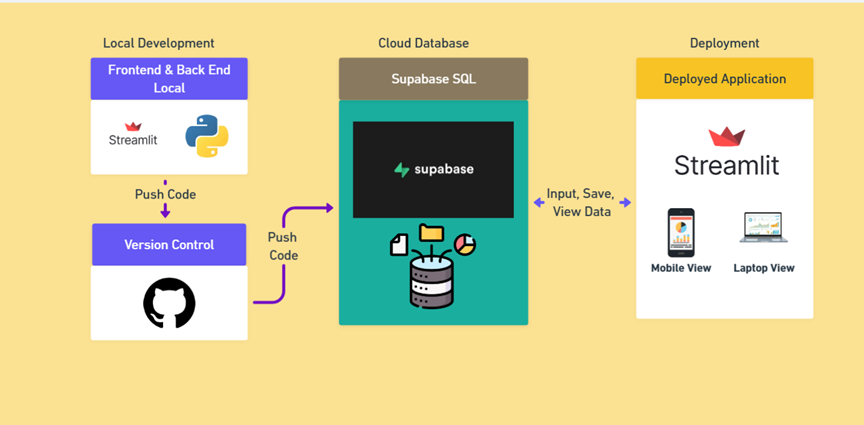The image size is (864, 425).
Task: Click the Input, Save, View Data label
Action: 581,202
